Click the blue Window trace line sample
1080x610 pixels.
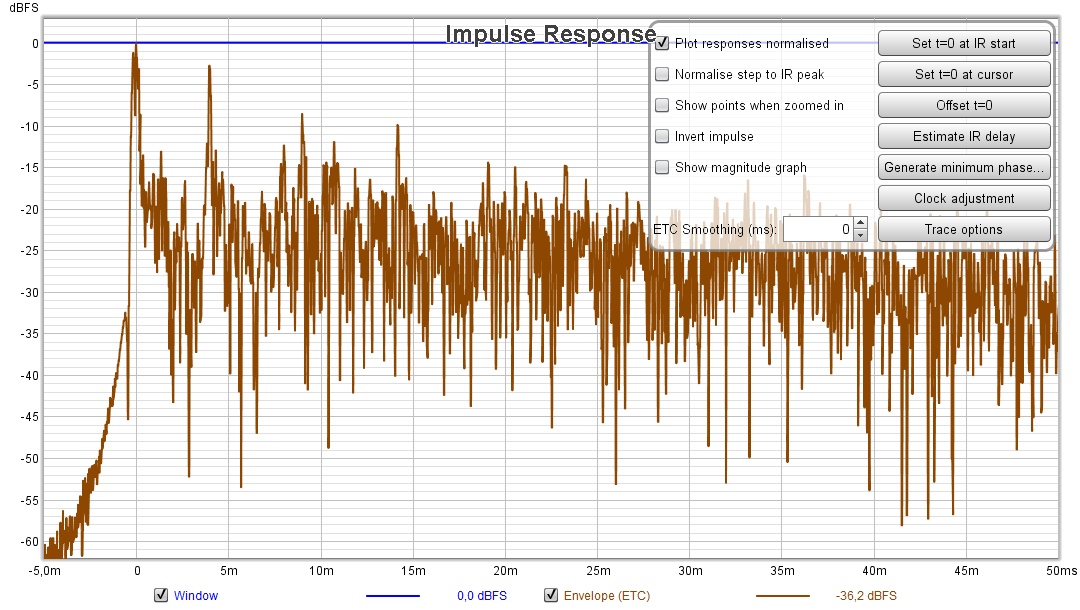[393, 596]
